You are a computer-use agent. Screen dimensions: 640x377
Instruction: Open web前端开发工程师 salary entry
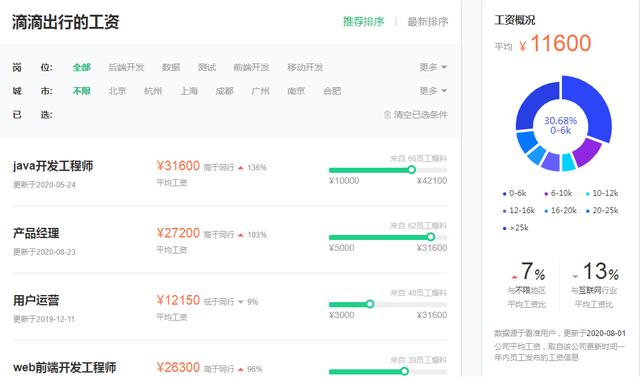[x=64, y=368]
